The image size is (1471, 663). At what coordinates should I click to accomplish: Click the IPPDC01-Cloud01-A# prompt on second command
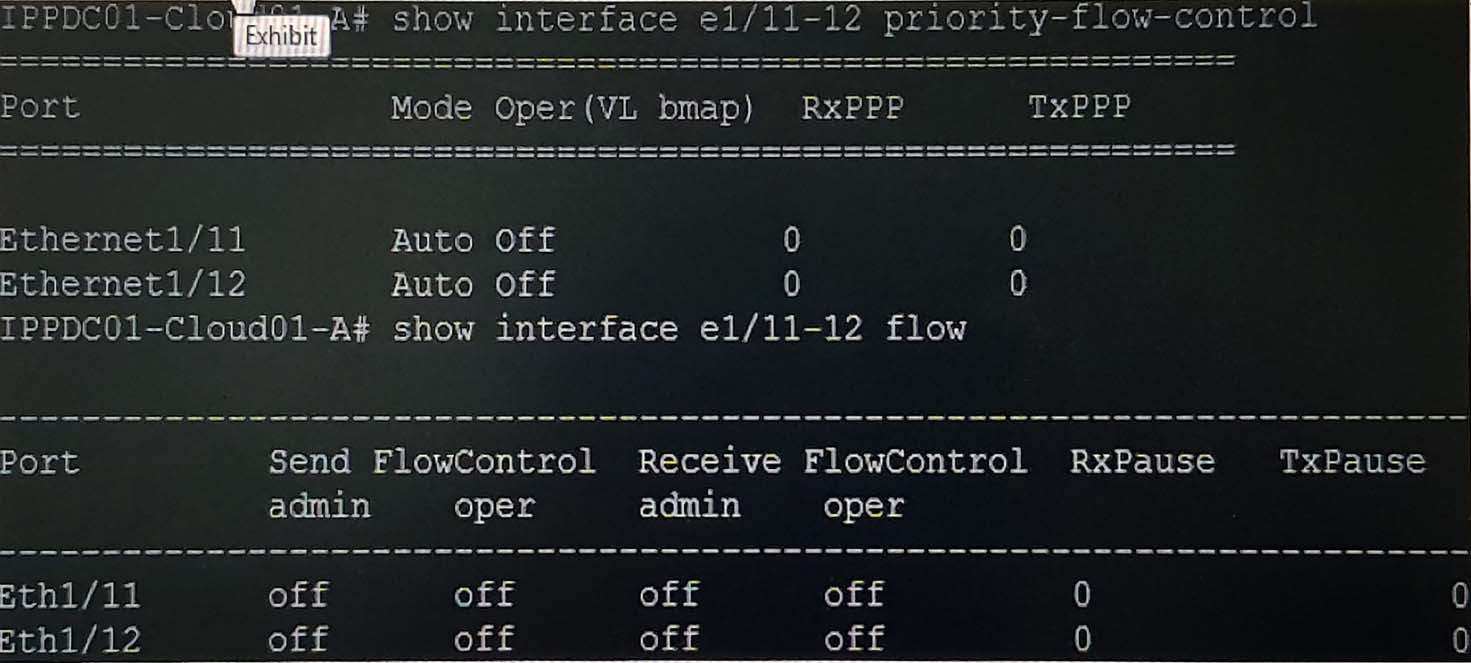coord(186,329)
